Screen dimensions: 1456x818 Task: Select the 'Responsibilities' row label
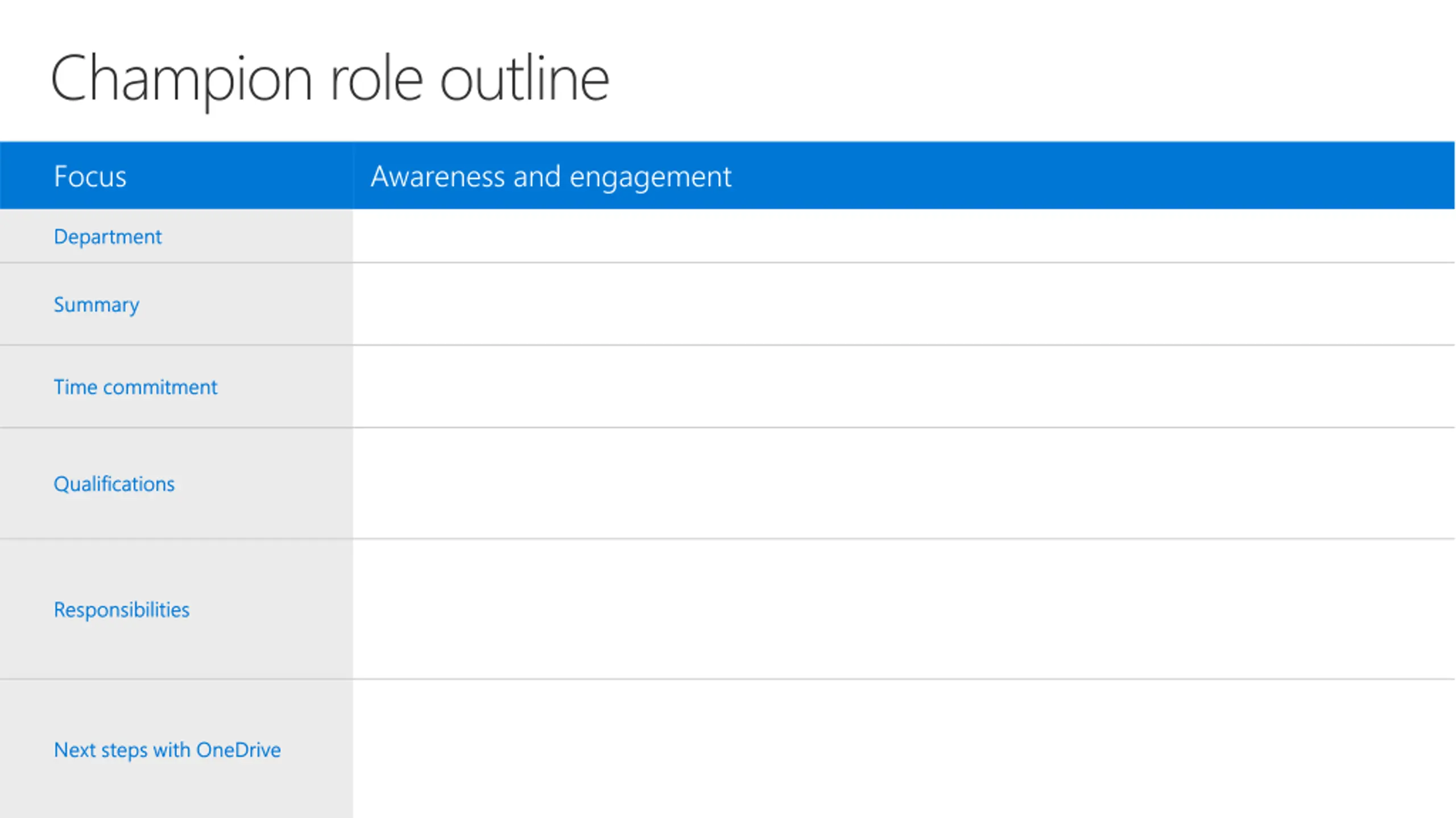[x=121, y=610]
